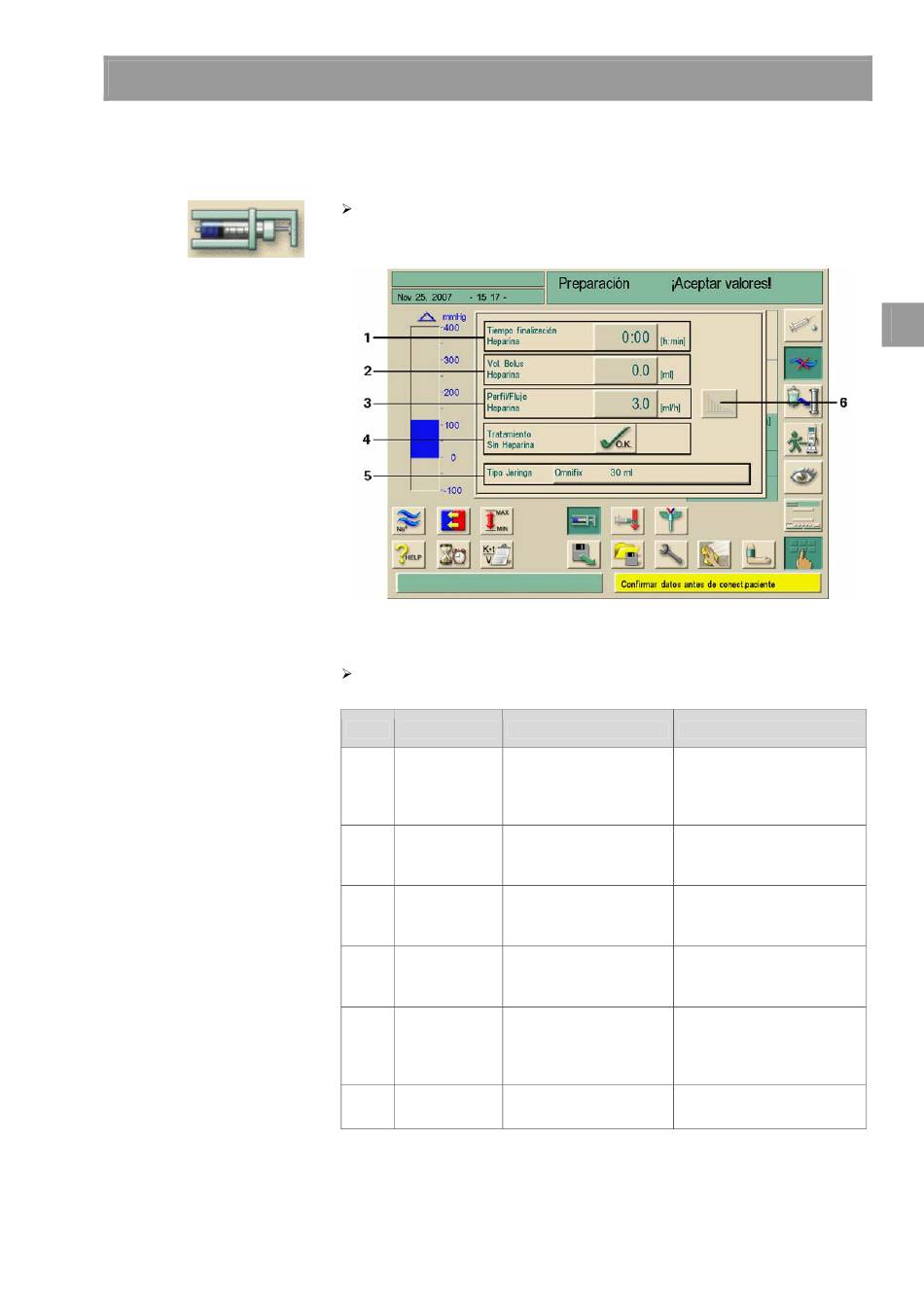Viewport: 924px width, 1307px height.
Task: Click the vertical scrollbar beside heparin panel
Action: [772, 404]
